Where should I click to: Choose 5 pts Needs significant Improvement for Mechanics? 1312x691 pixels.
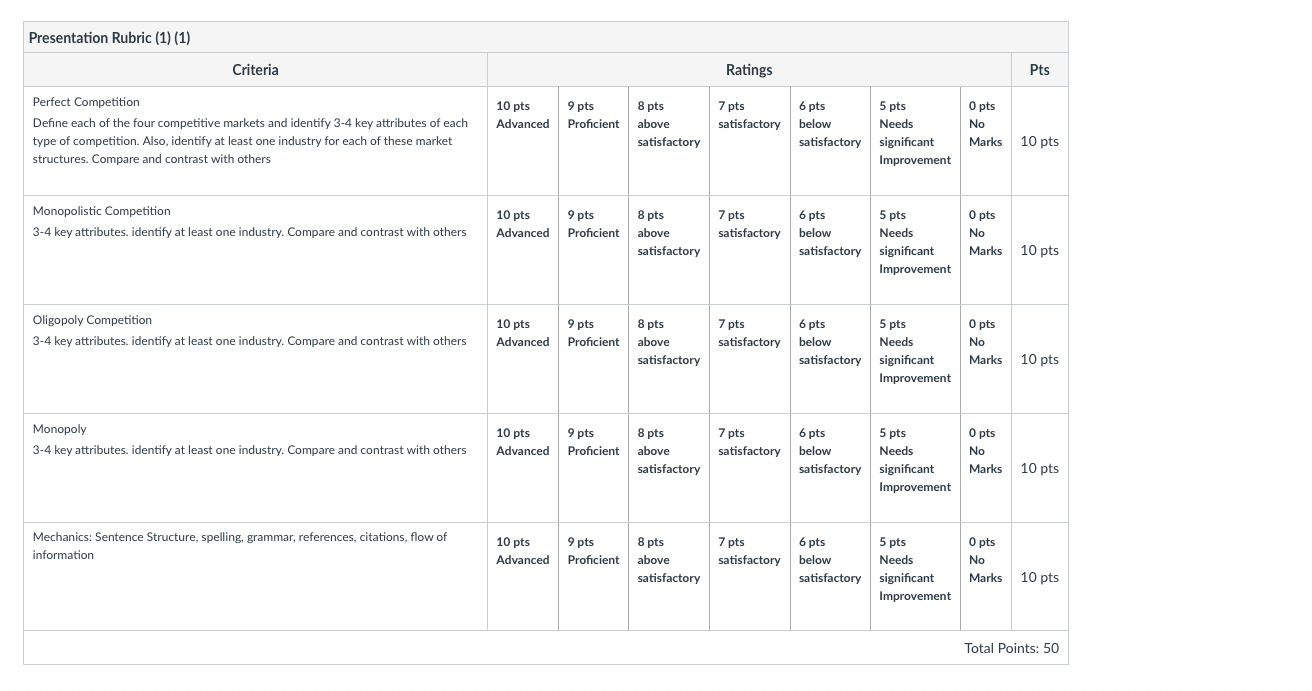[x=915, y=577]
